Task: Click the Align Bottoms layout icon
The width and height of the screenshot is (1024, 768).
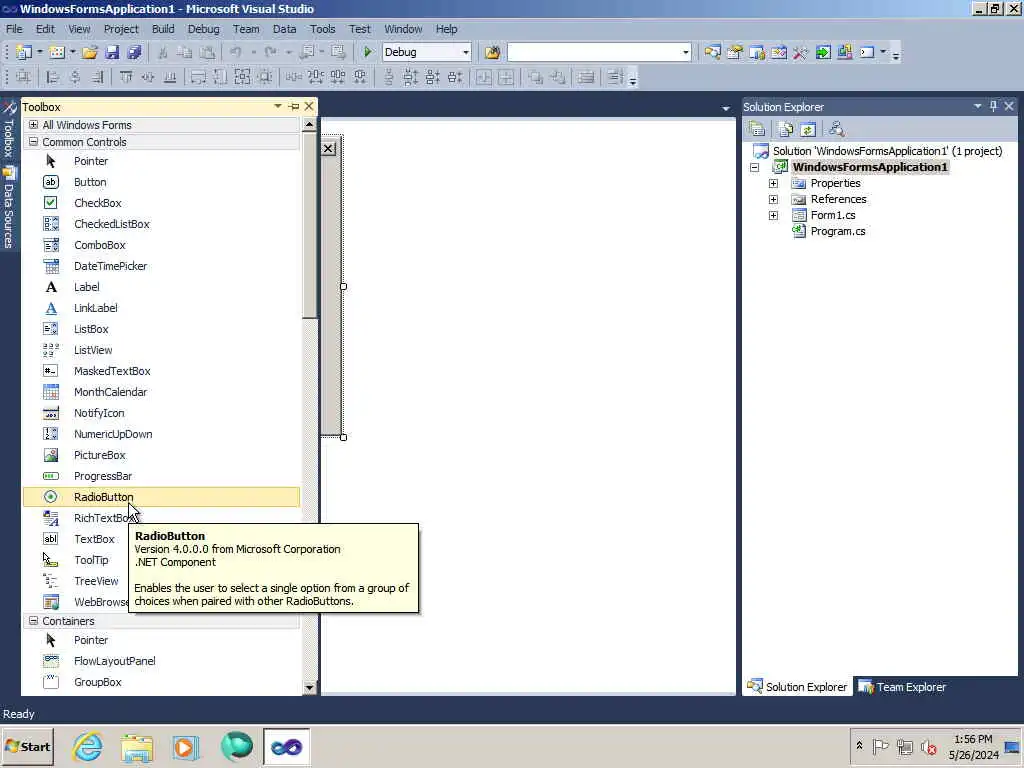Action: [x=170, y=78]
